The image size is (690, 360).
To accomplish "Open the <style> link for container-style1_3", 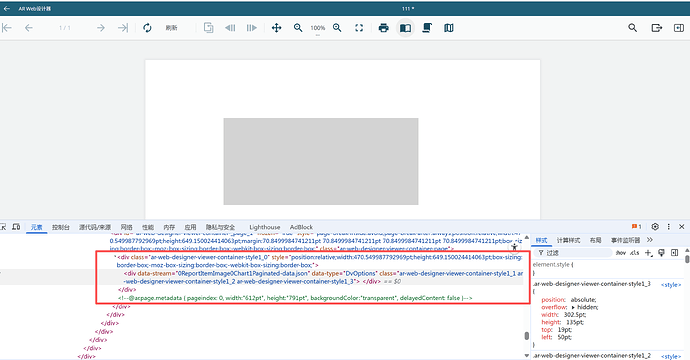I will pos(671,285).
